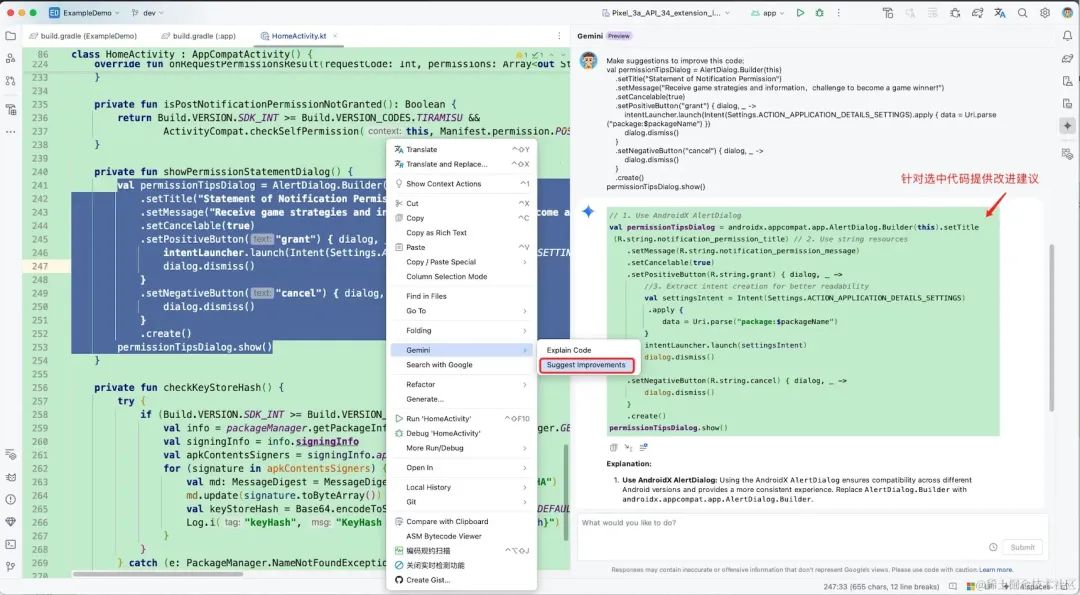The height and width of the screenshot is (595, 1080).
Task: Open the ExampleDemo project dropdown
Action: pyautogui.click(x=84, y=12)
